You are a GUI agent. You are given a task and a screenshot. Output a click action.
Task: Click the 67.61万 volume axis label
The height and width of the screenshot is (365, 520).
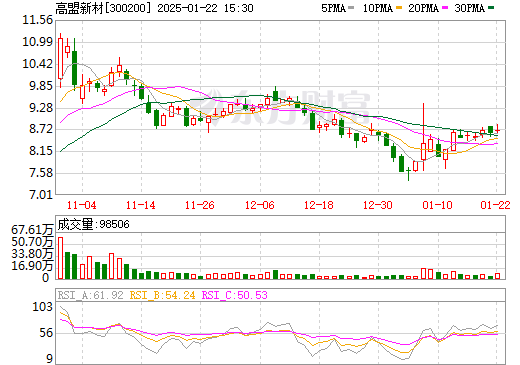(32, 230)
